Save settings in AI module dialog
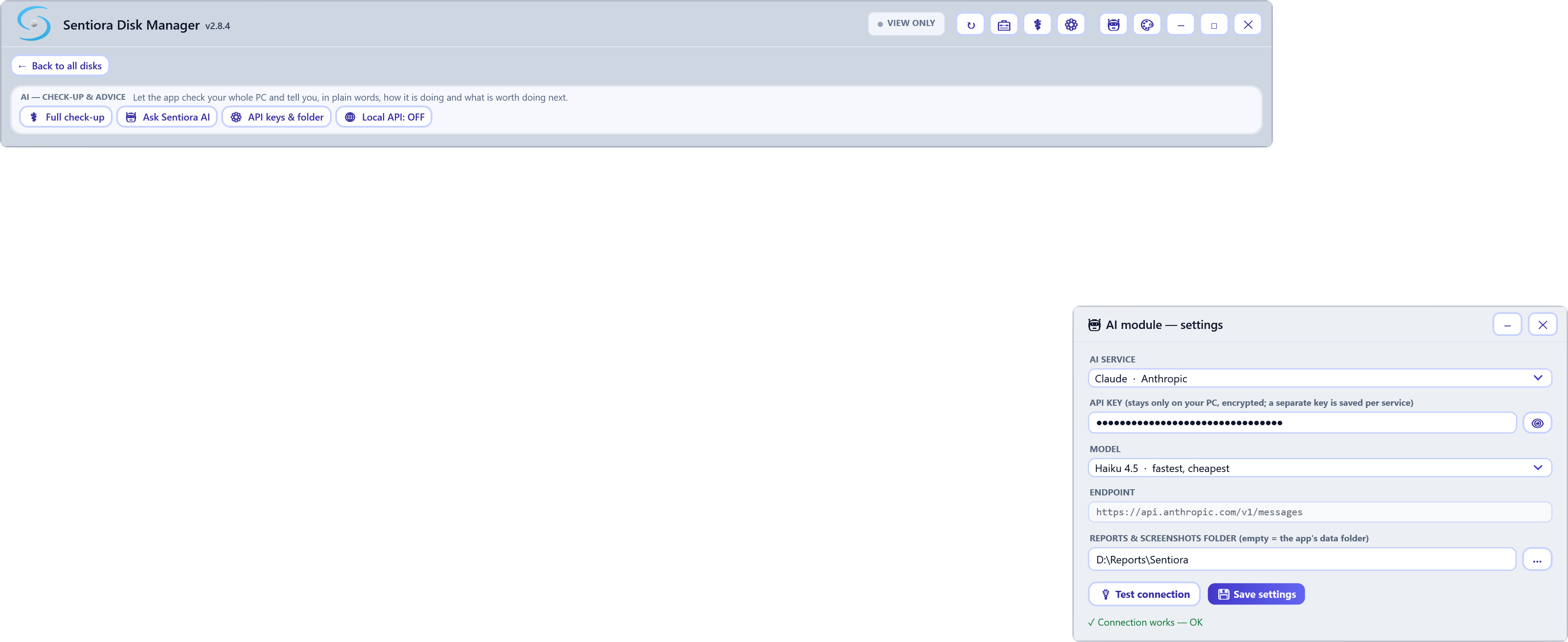 1256,594
